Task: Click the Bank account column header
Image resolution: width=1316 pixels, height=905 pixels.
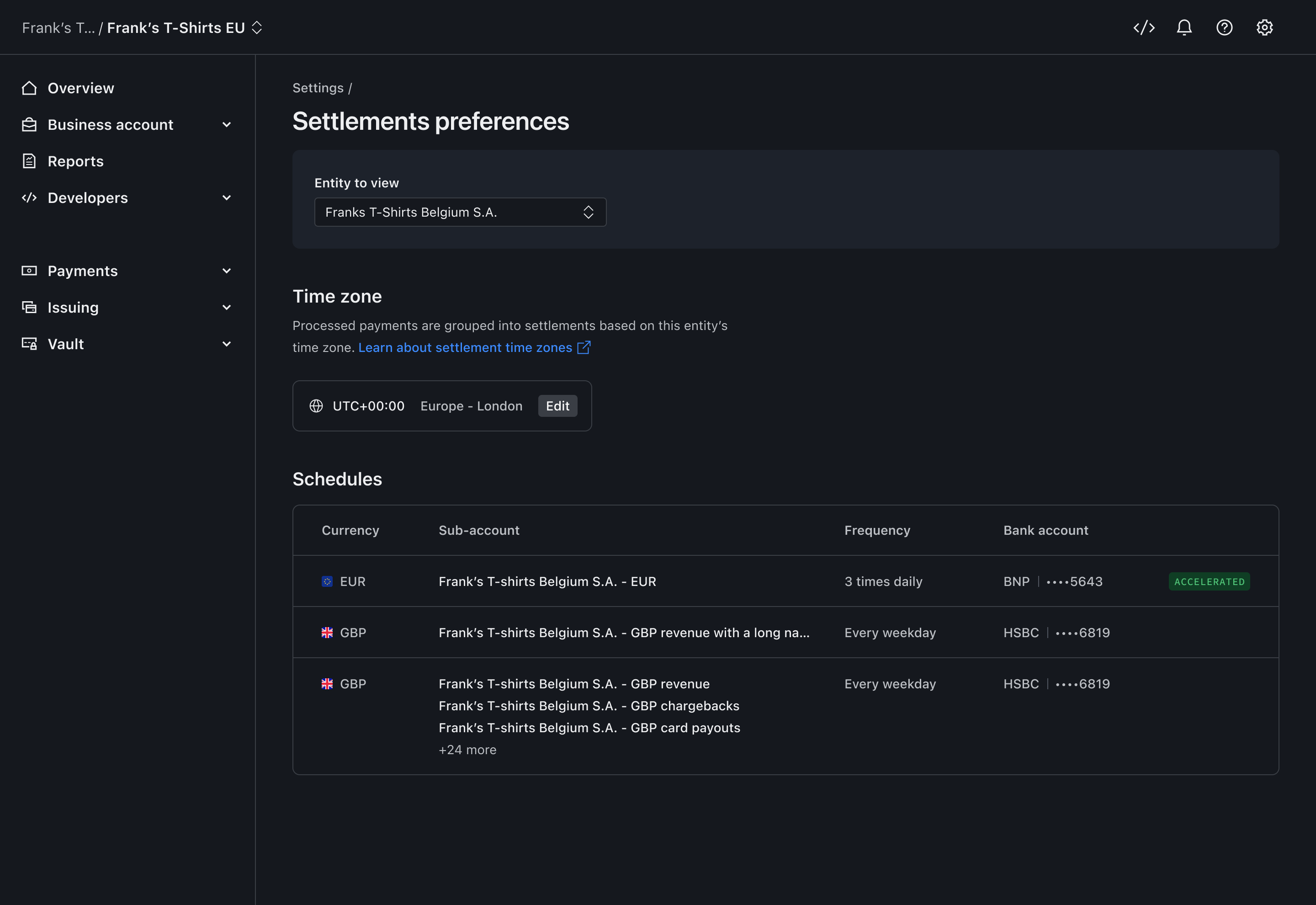Action: click(x=1045, y=530)
